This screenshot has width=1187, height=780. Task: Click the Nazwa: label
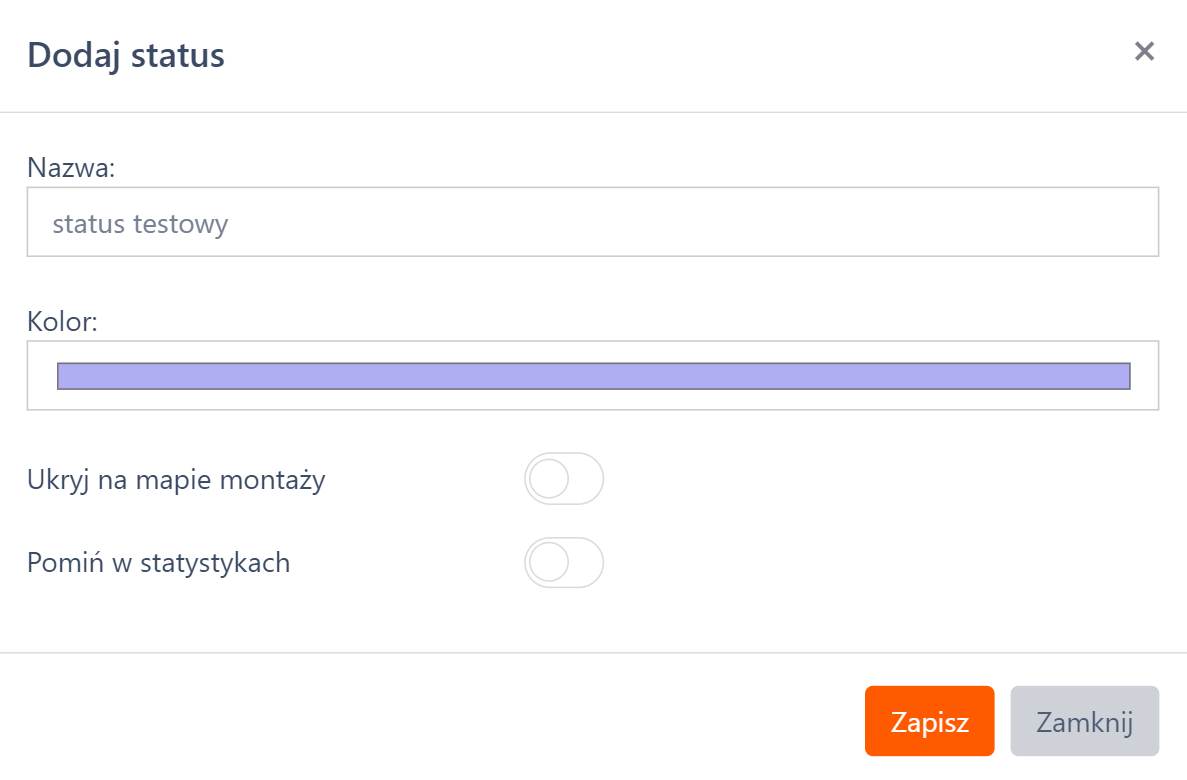click(x=72, y=167)
